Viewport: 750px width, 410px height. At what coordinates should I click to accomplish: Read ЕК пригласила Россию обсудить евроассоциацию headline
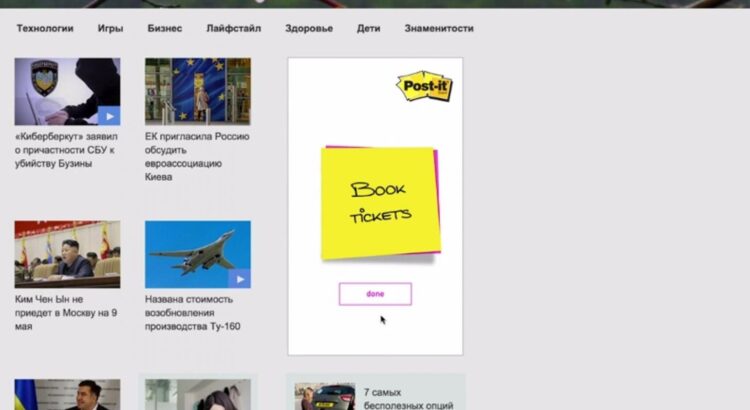197,156
